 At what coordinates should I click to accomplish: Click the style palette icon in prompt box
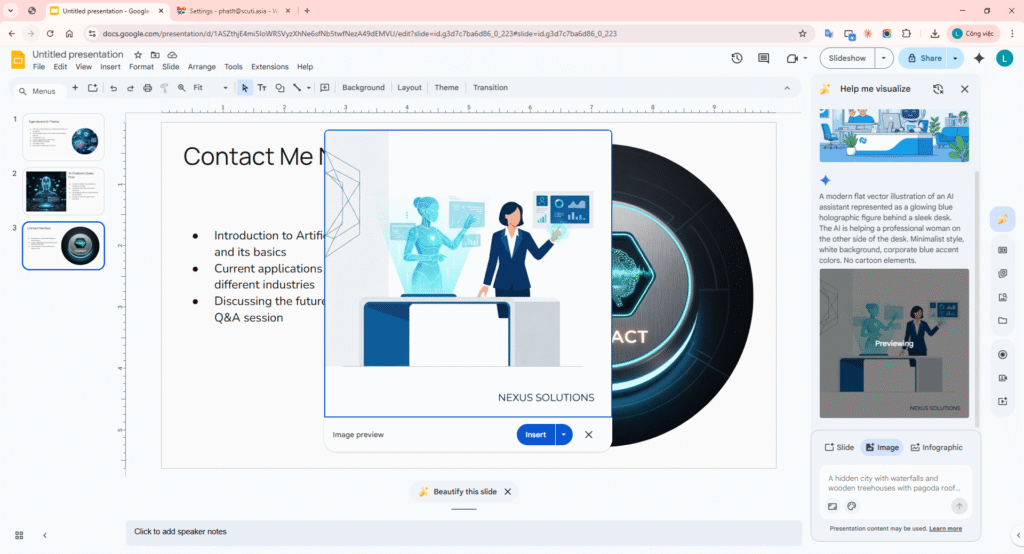[852, 506]
